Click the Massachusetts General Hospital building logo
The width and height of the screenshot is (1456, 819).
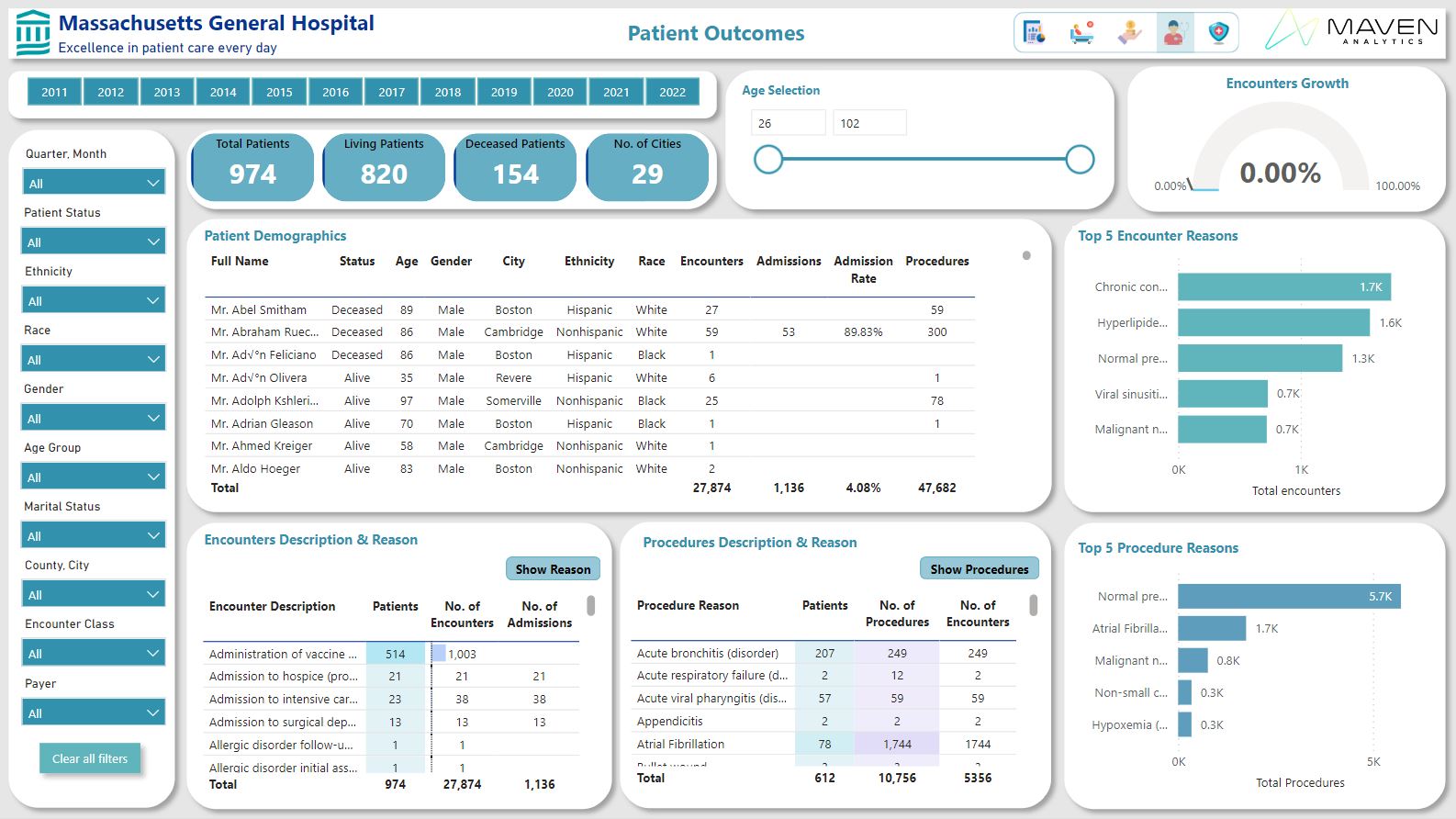tap(33, 33)
